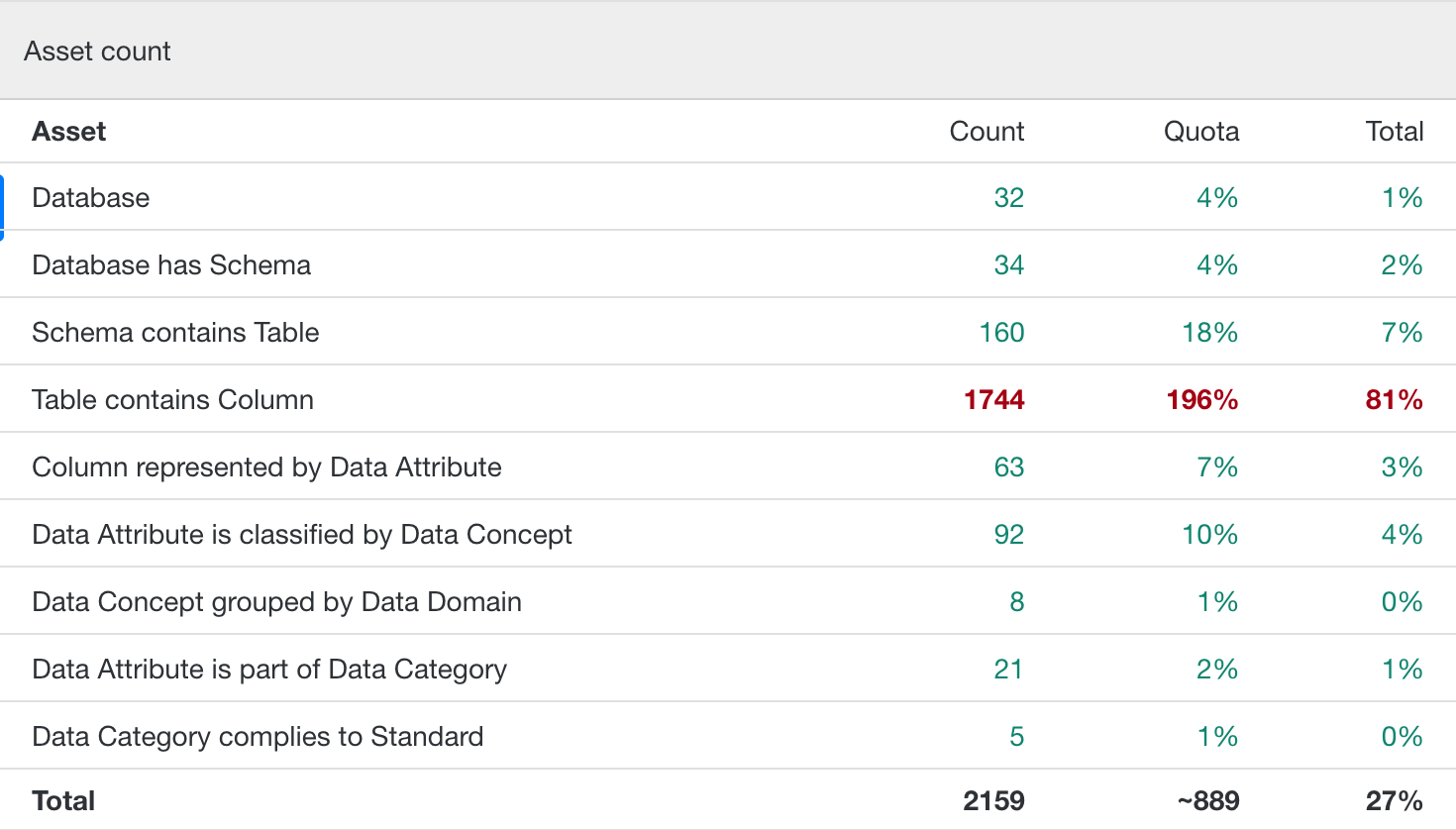1456x830 pixels.
Task: Click the 'Count' column header
Action: (987, 132)
